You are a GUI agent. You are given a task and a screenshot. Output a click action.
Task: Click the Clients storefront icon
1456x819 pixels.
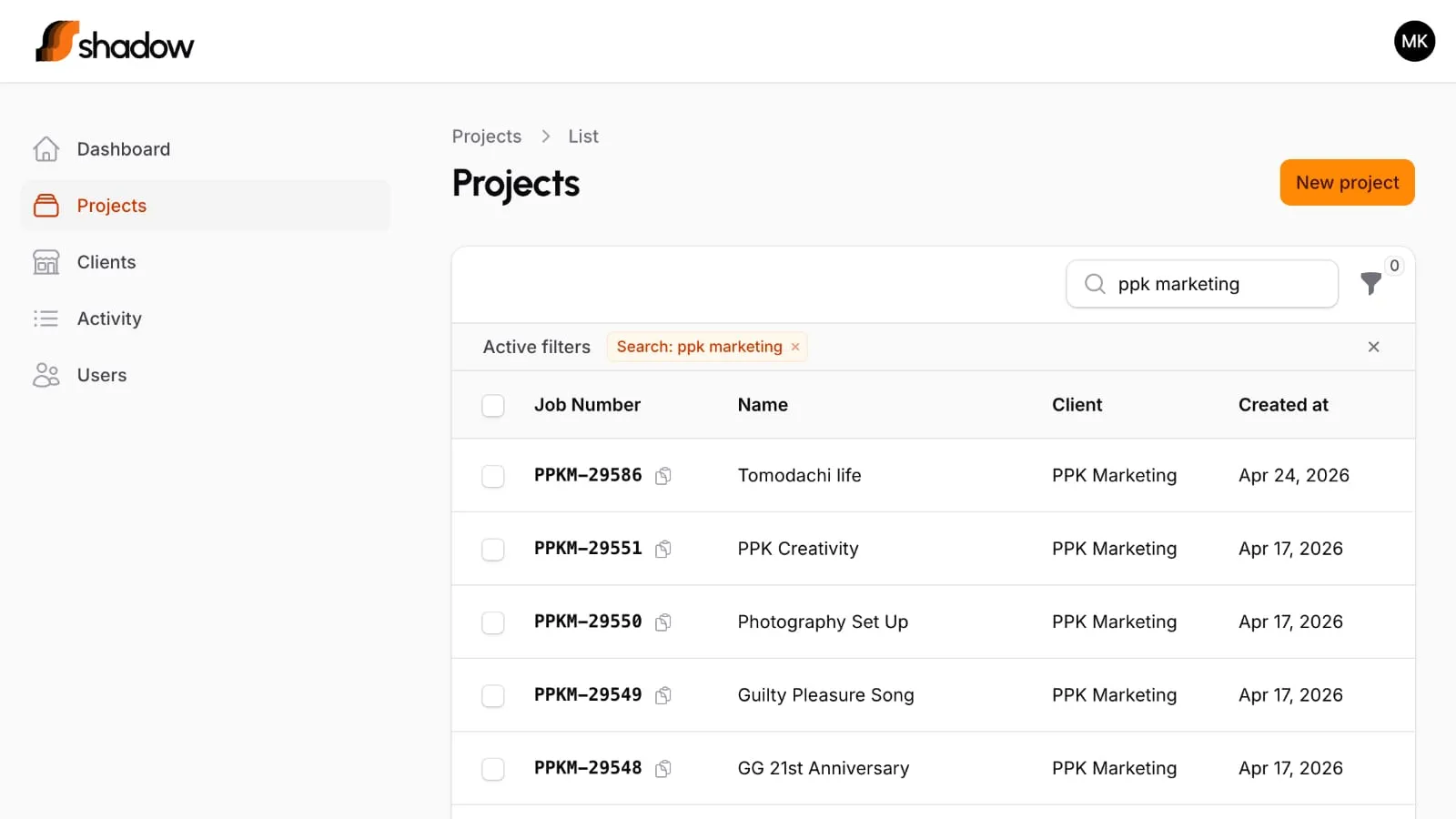coord(46,262)
